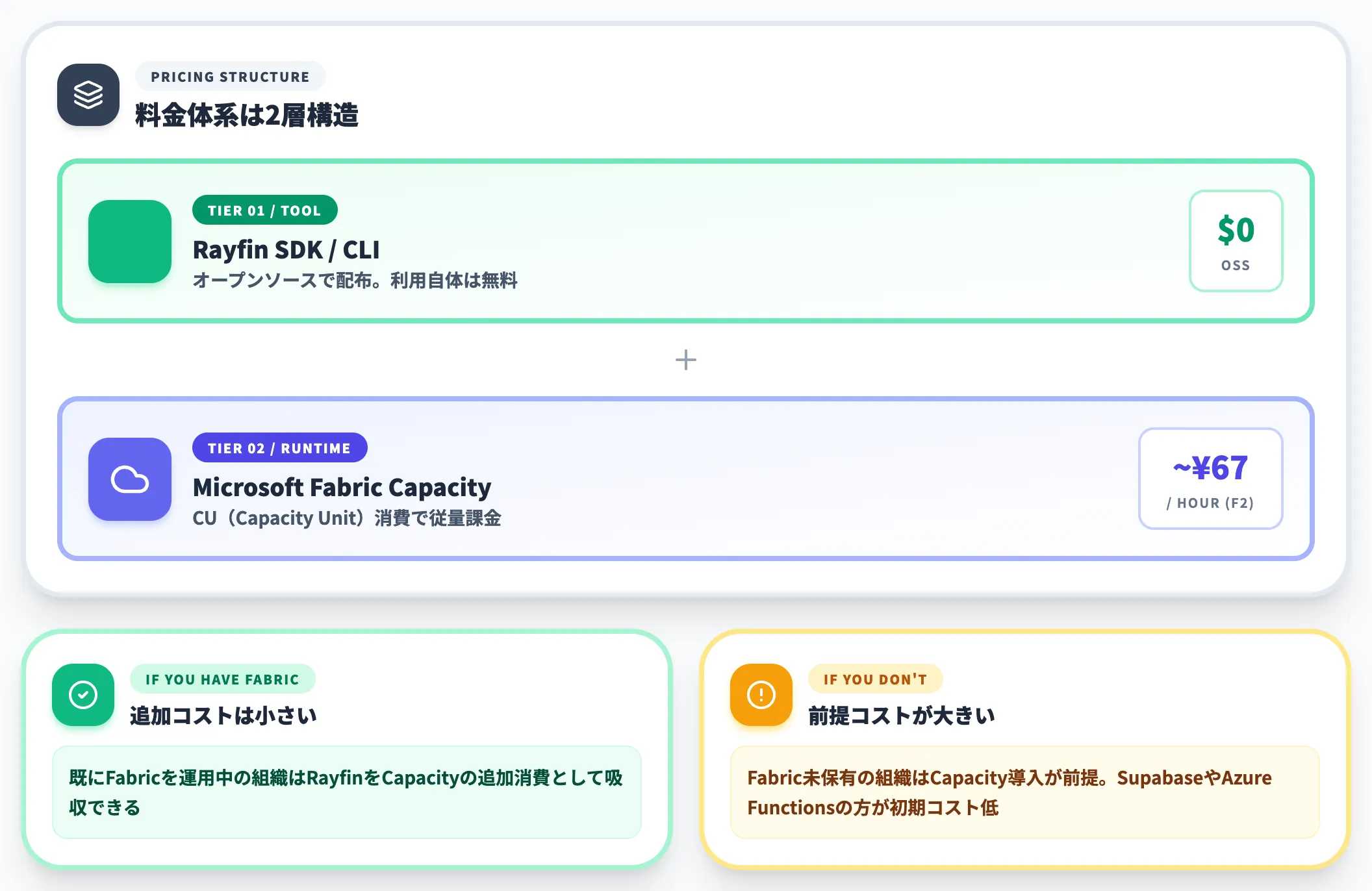Click the cloud icon for Fabric Capacity
This screenshot has width=1372, height=891.
[x=130, y=479]
